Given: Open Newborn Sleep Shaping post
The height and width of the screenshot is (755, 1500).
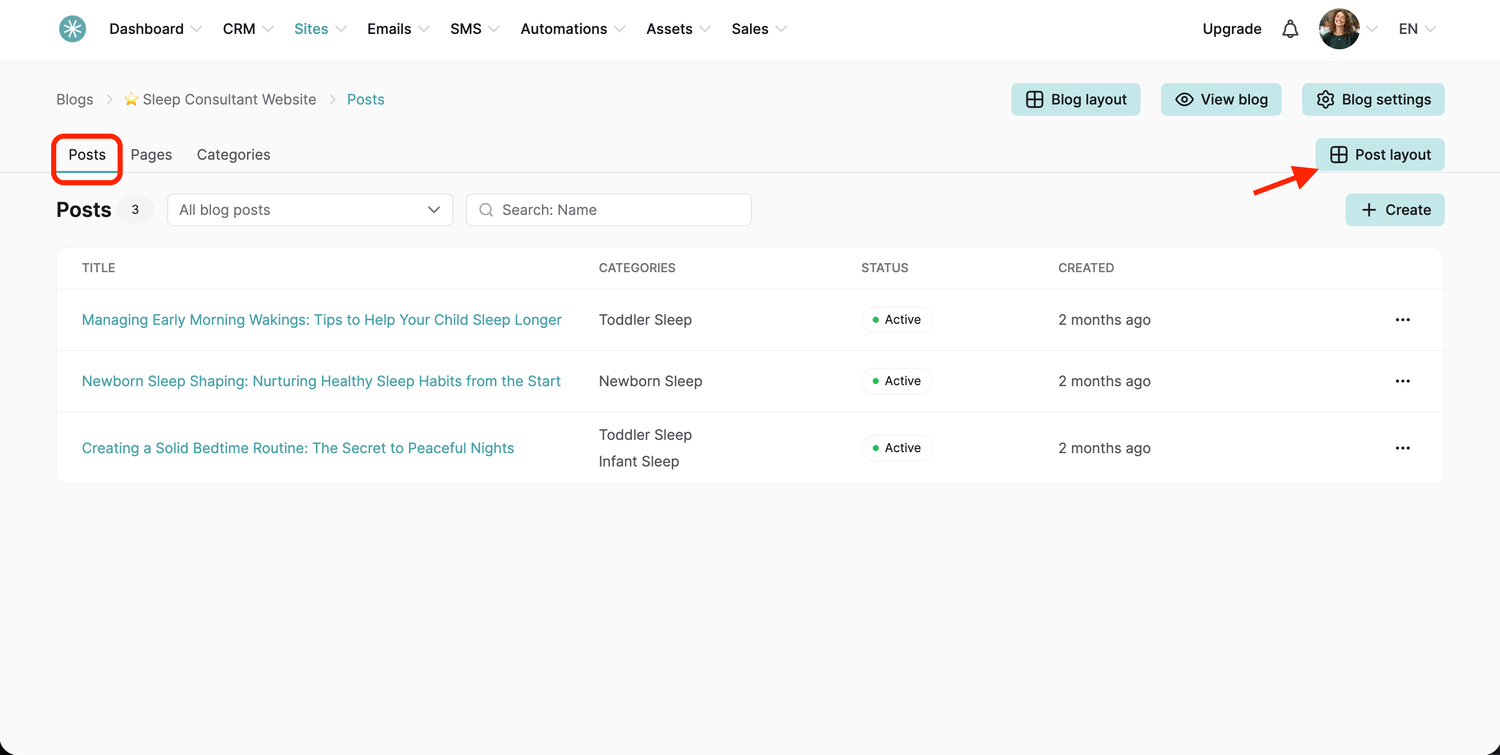Looking at the screenshot, I should point(321,381).
